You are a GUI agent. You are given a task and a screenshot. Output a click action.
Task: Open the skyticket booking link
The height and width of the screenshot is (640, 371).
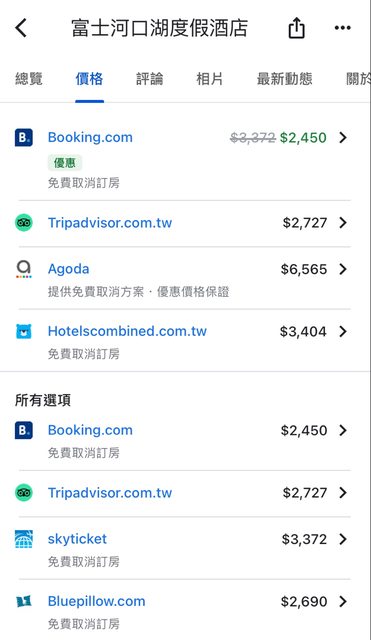tap(77, 539)
